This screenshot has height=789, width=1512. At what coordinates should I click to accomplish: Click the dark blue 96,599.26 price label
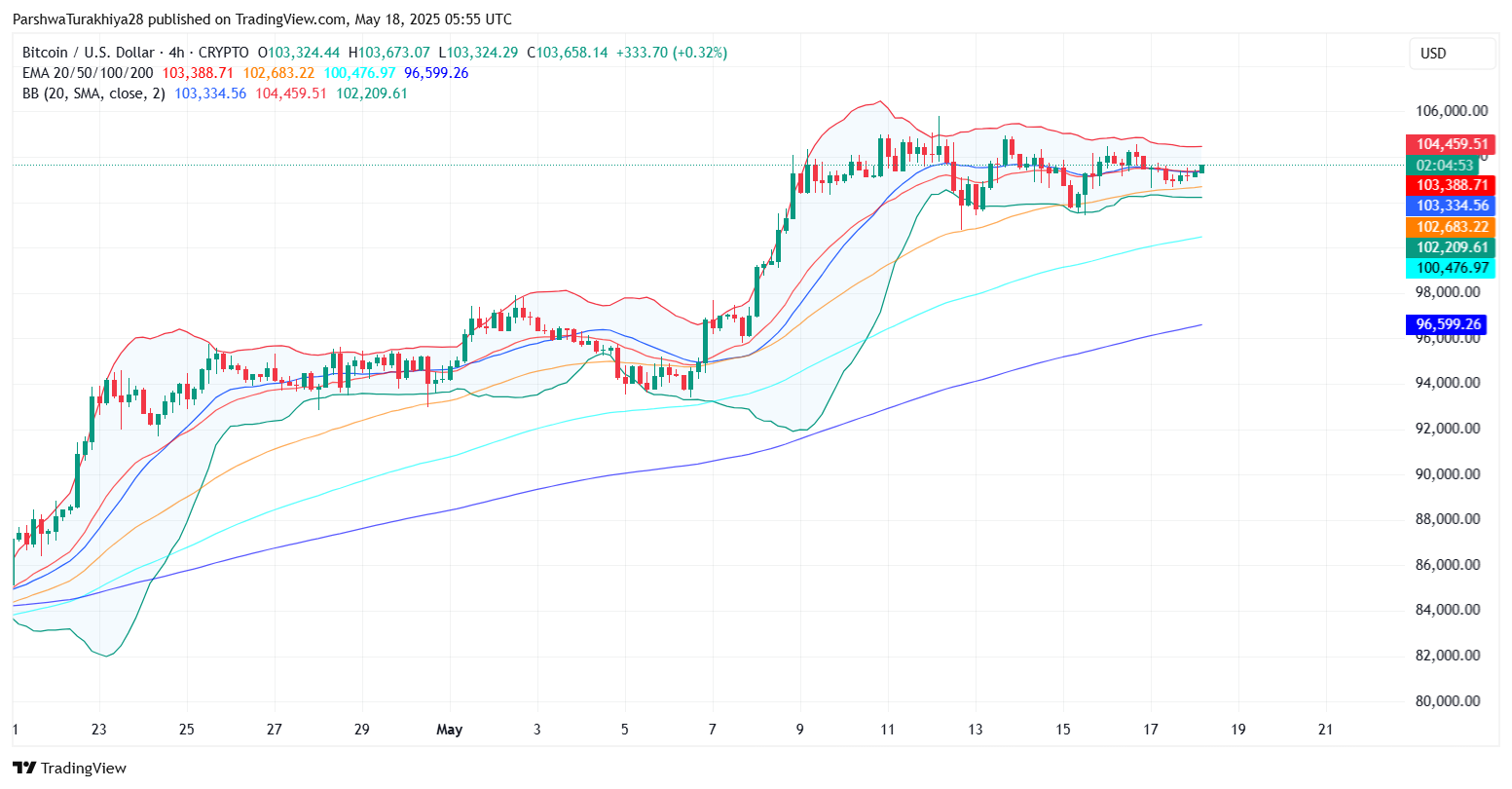[1452, 324]
